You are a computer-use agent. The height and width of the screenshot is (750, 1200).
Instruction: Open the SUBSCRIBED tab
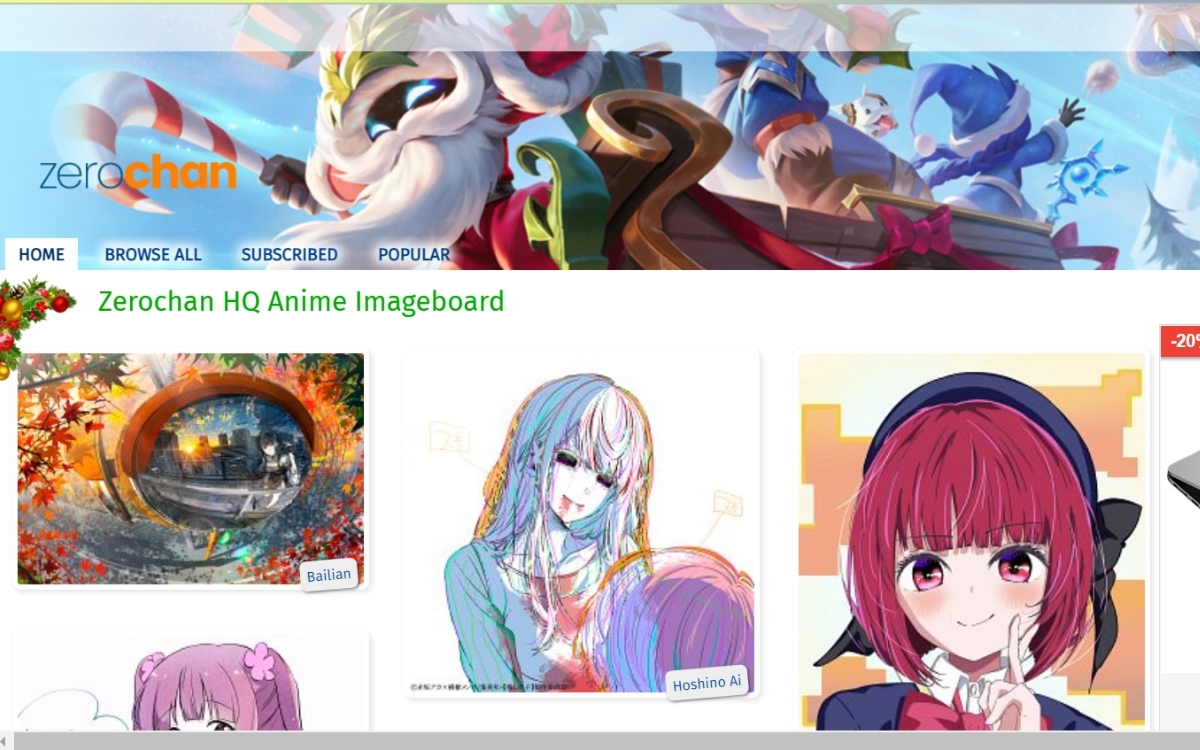tap(289, 254)
